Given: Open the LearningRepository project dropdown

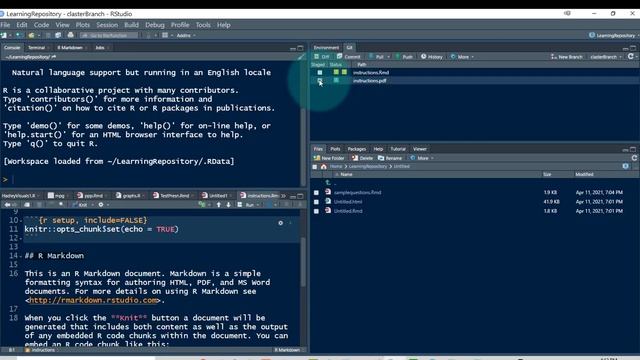Looking at the screenshot, I should point(613,36).
